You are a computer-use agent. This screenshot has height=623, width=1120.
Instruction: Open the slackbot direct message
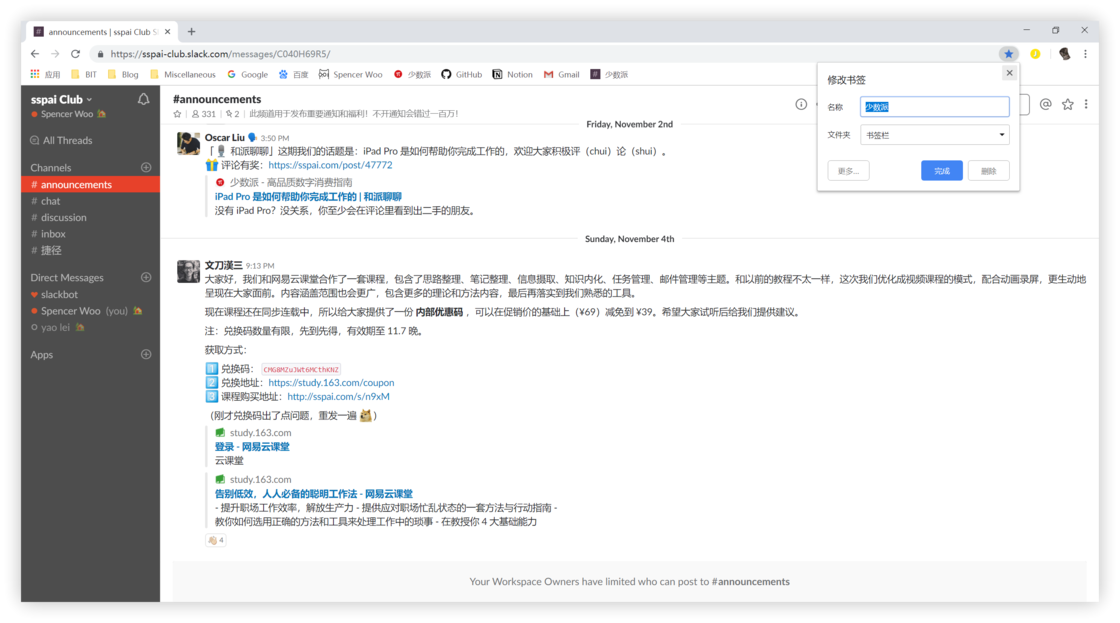(x=91, y=294)
